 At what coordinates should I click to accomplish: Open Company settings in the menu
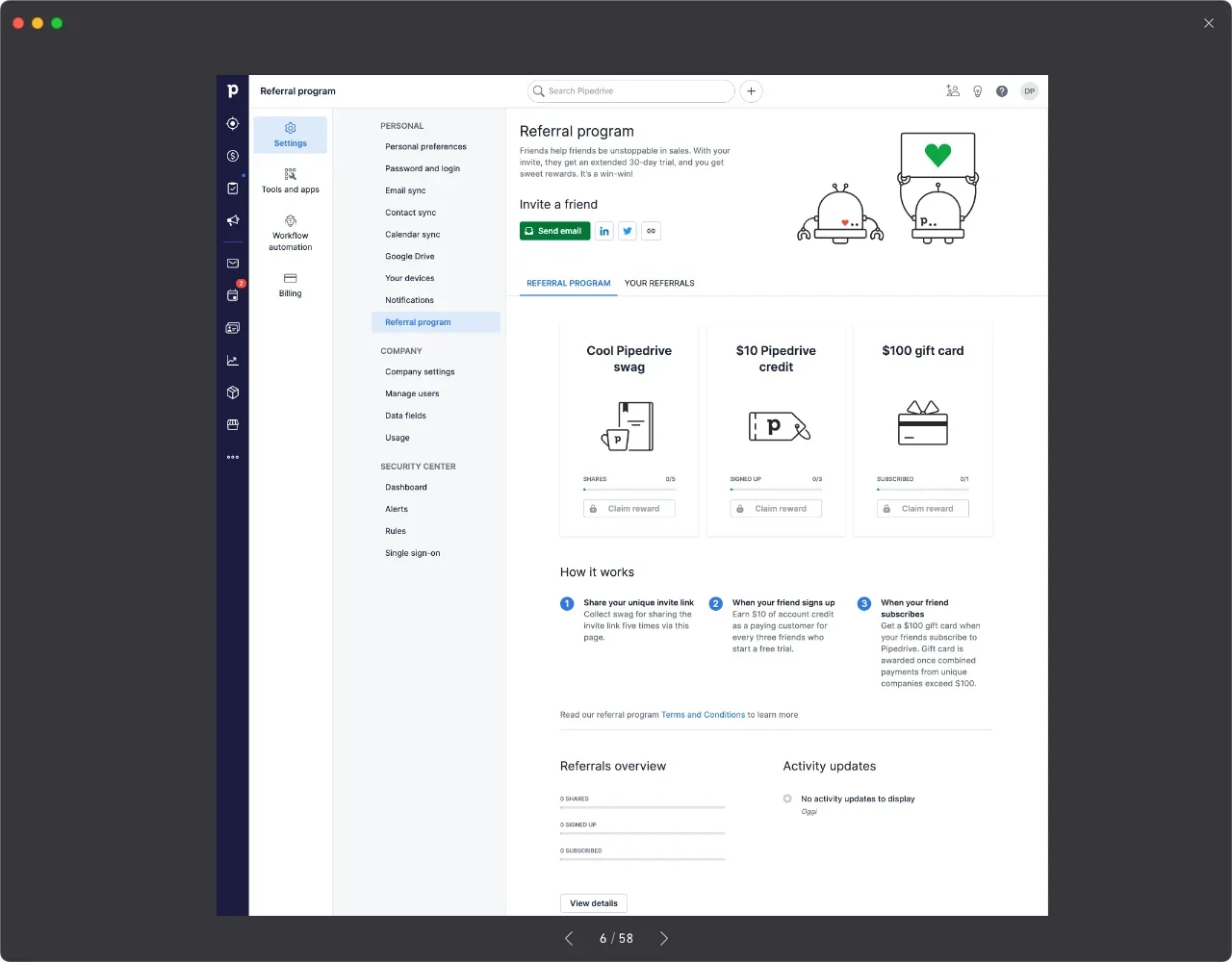pos(420,372)
